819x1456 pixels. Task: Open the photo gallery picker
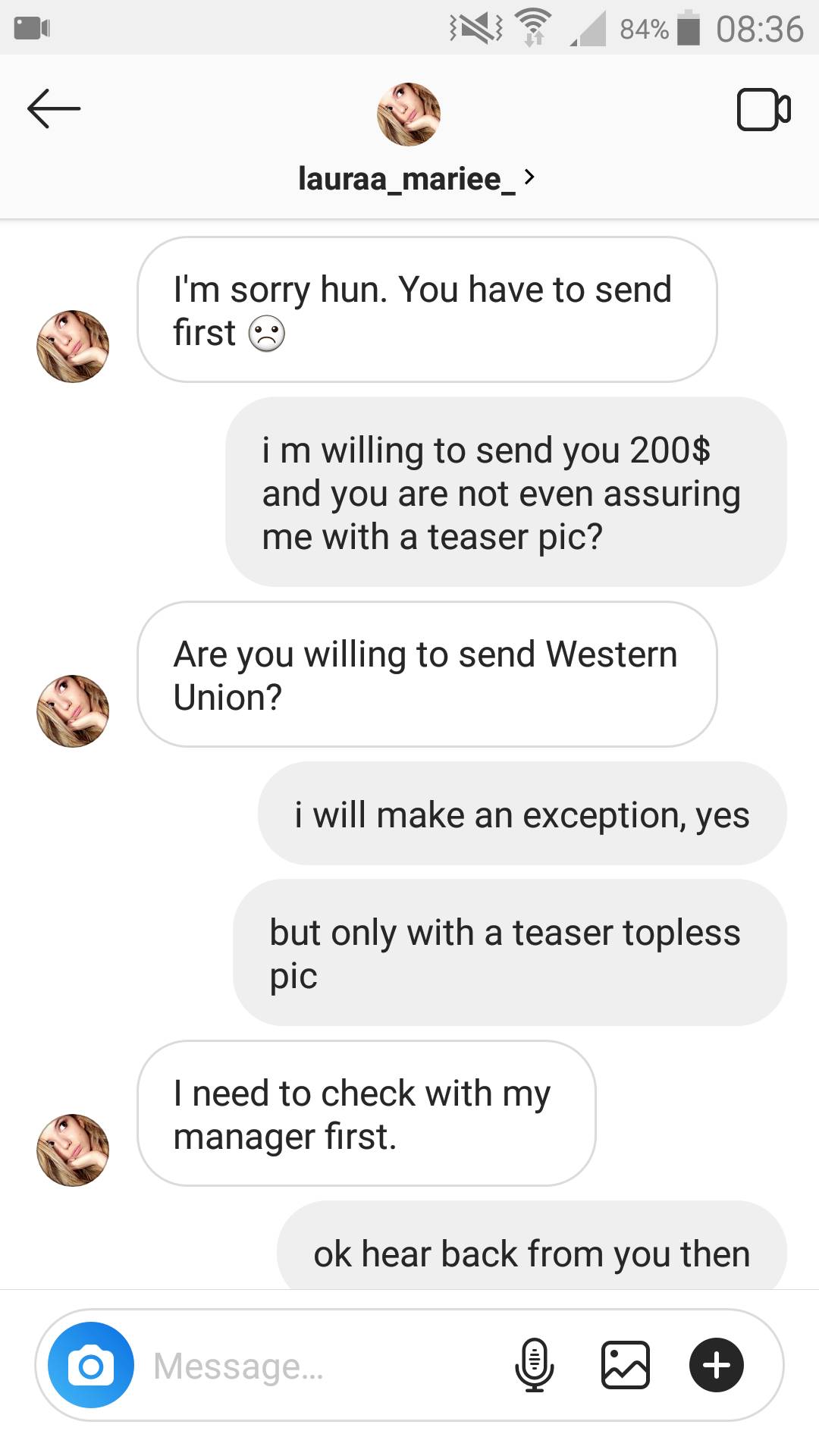point(625,1365)
